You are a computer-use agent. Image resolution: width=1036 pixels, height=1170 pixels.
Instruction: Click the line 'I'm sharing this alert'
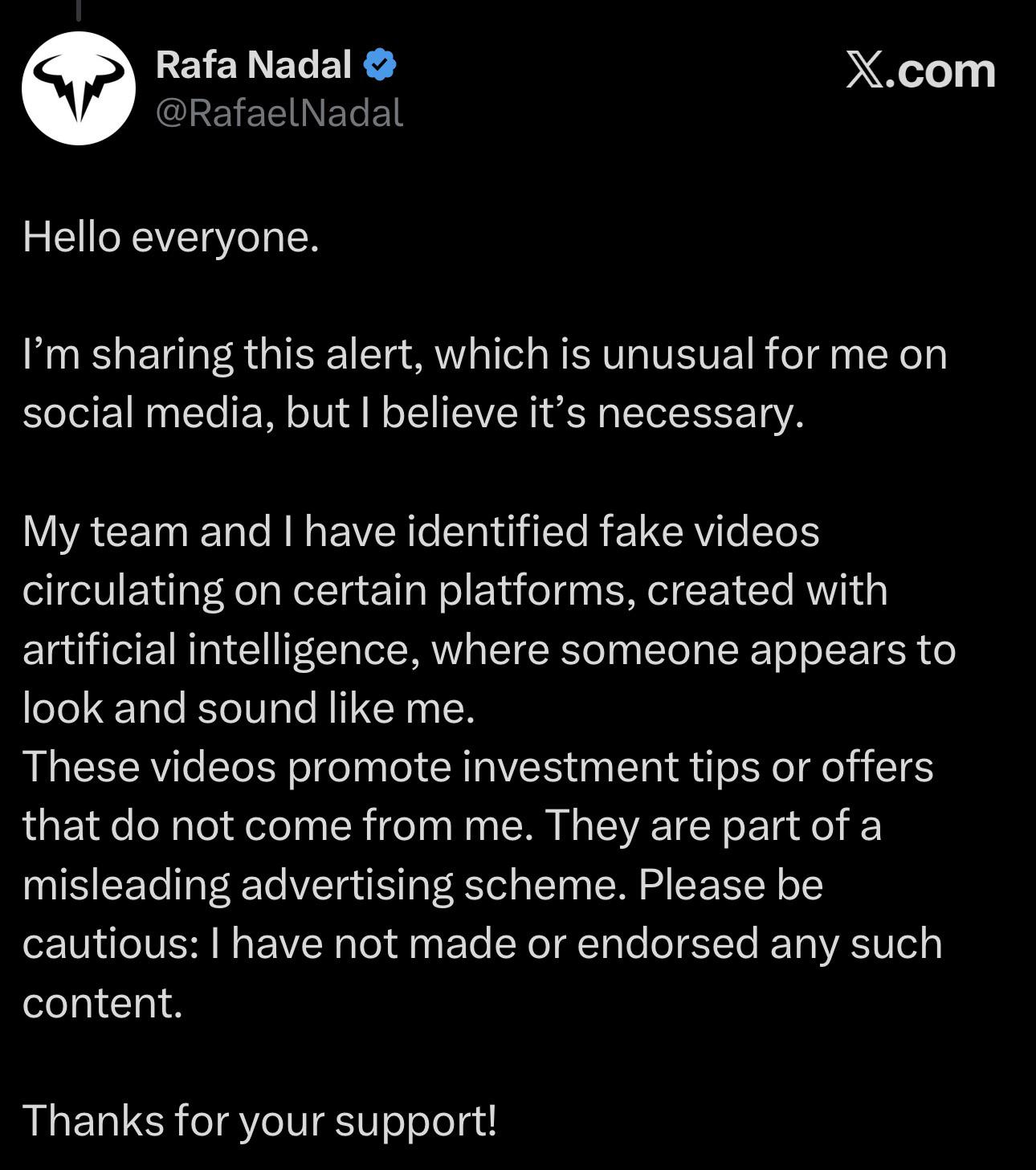[x=485, y=354]
